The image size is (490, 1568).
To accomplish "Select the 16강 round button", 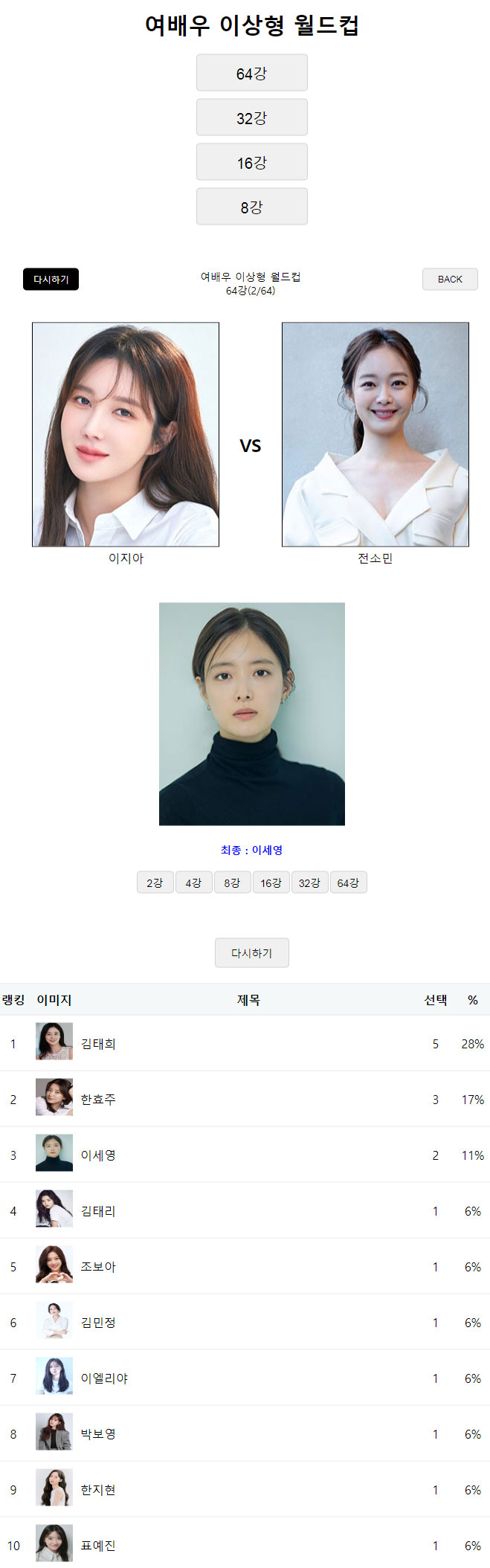I will (x=251, y=162).
